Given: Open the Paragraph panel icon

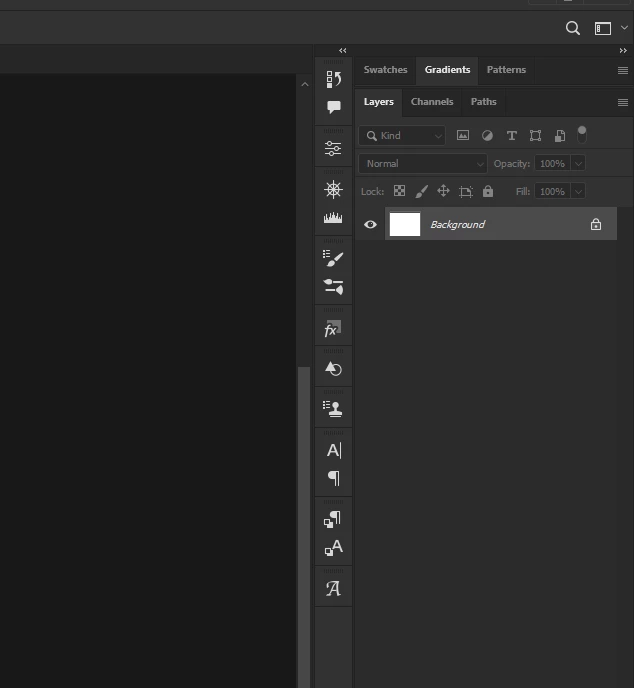Looking at the screenshot, I should [334, 478].
